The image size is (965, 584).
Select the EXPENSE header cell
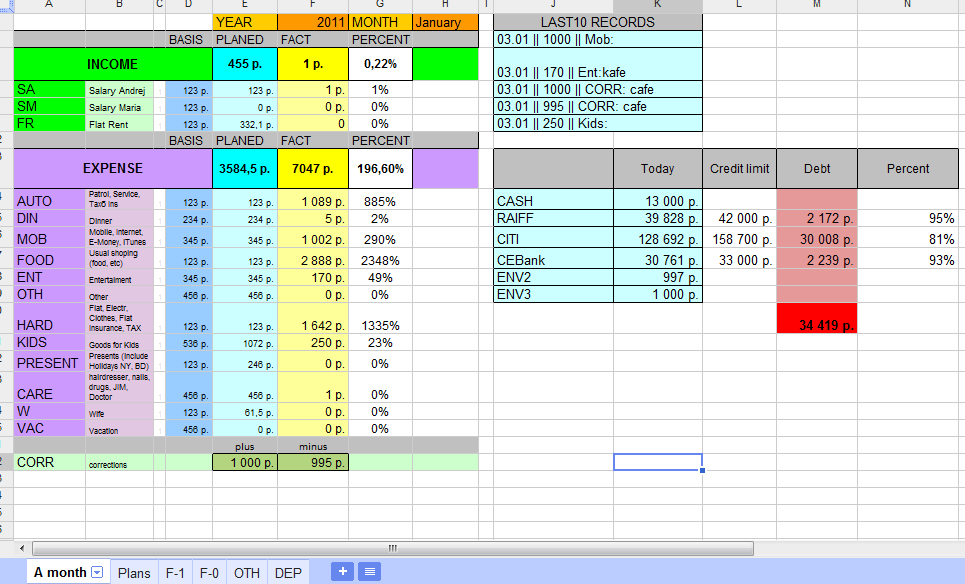tap(113, 168)
